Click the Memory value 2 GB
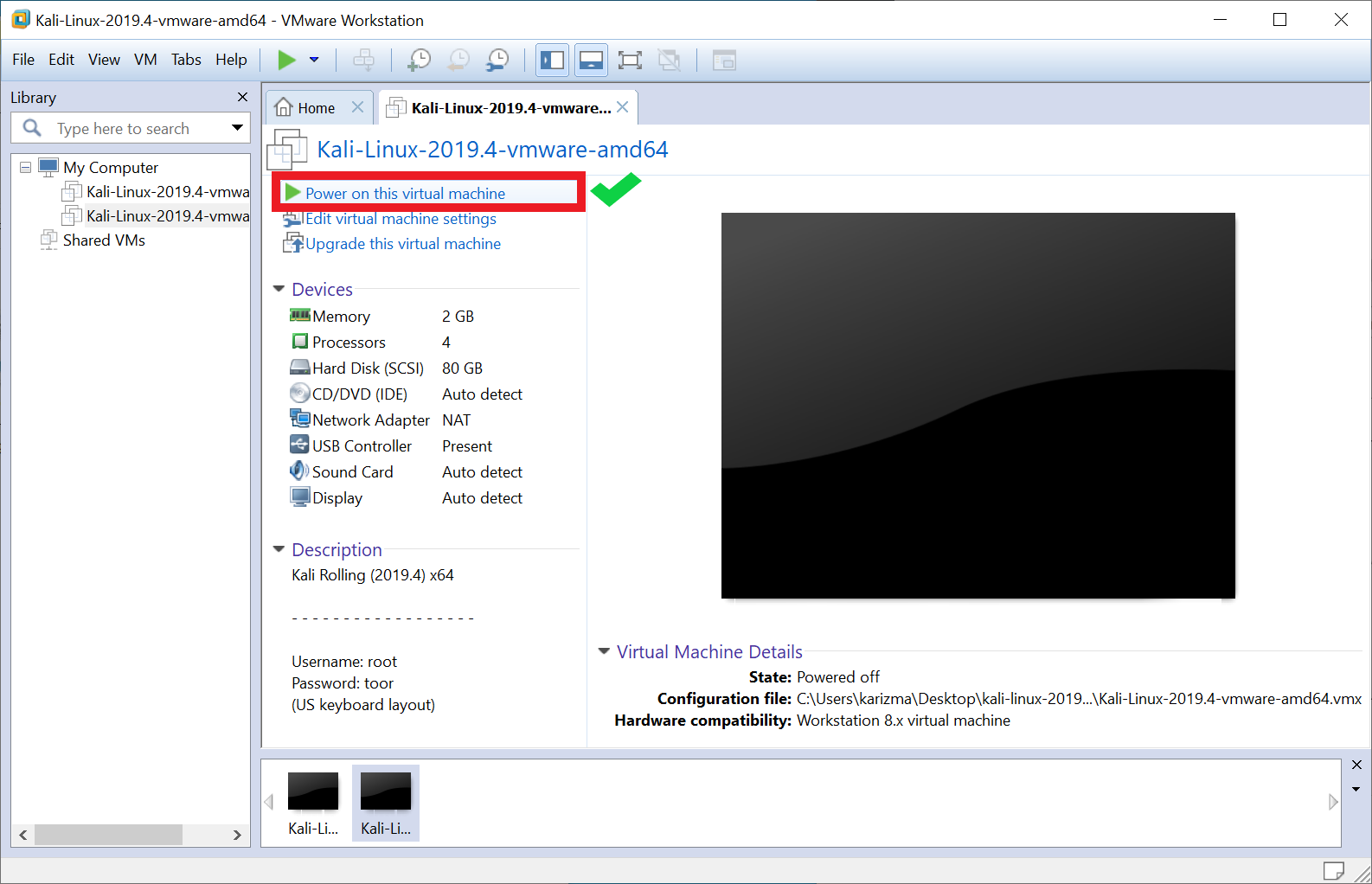Image resolution: width=1372 pixels, height=884 pixels. click(x=458, y=317)
